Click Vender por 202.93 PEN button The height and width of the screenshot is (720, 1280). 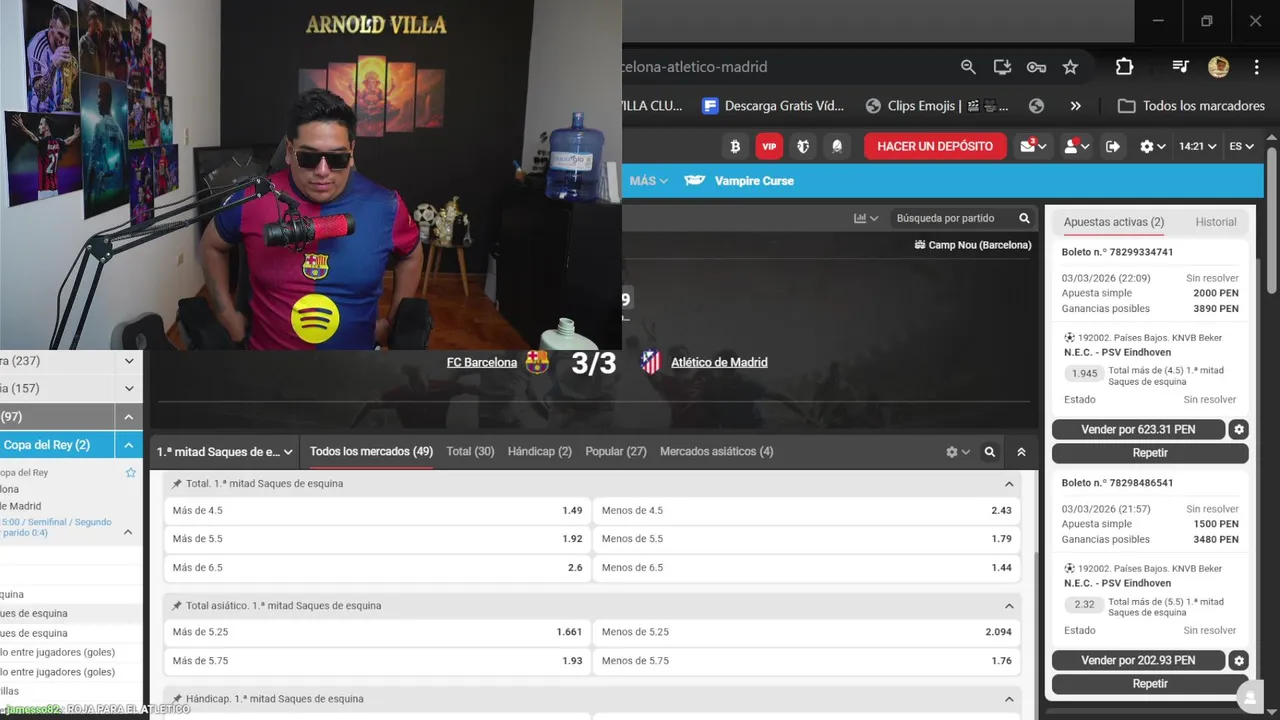coord(1138,661)
